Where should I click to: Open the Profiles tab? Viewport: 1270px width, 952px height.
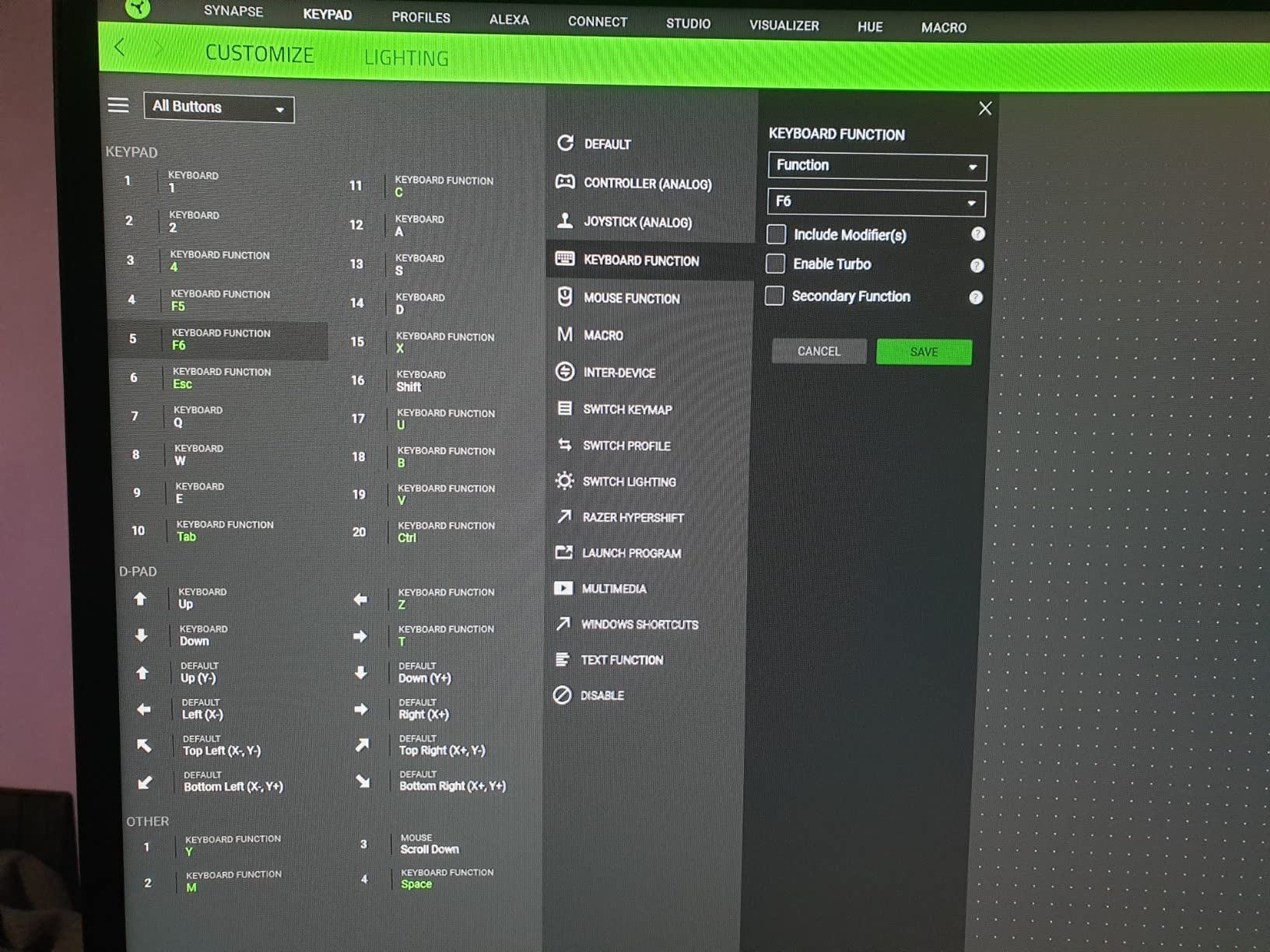tap(421, 17)
